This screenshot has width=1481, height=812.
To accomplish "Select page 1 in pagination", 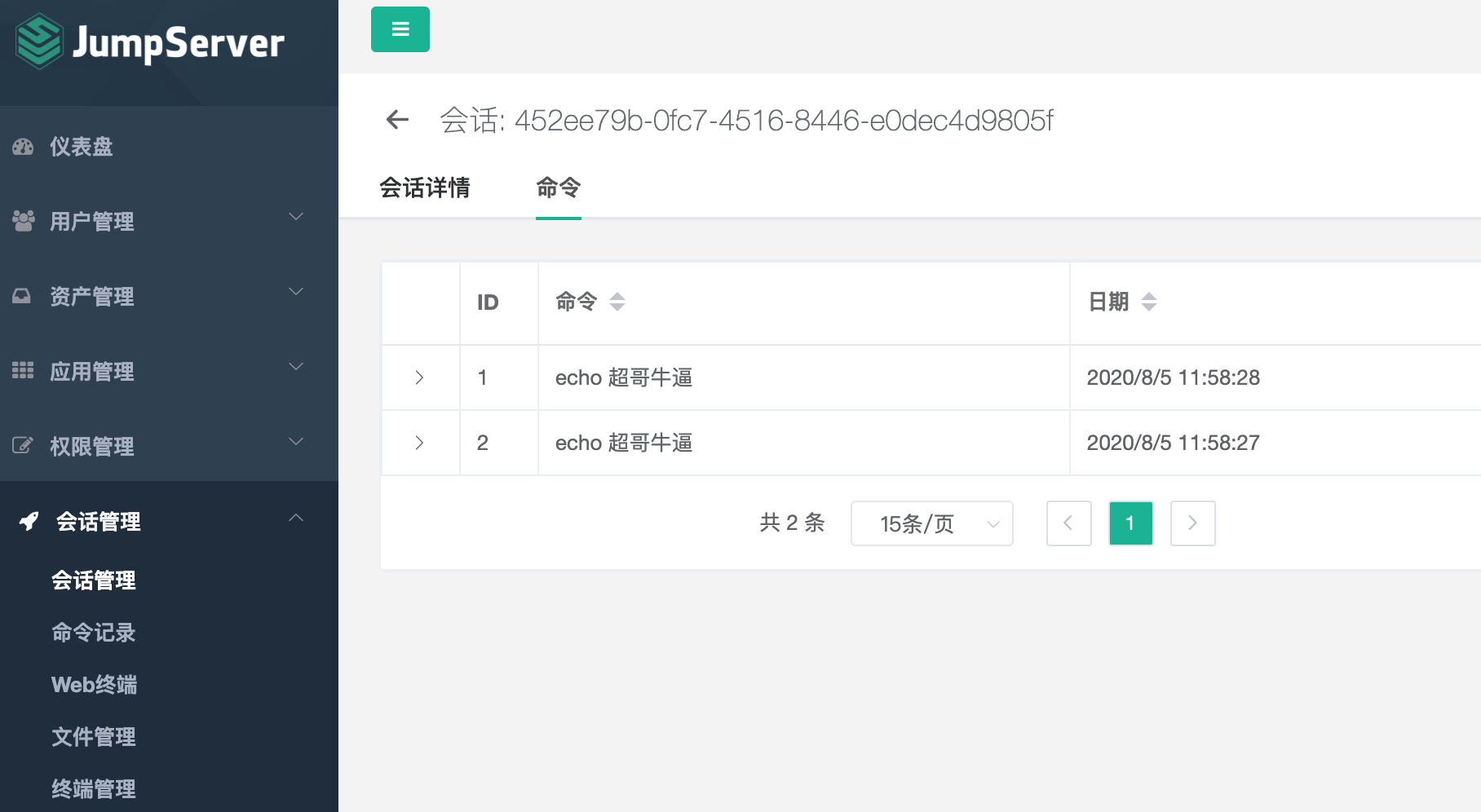I will (x=1131, y=523).
